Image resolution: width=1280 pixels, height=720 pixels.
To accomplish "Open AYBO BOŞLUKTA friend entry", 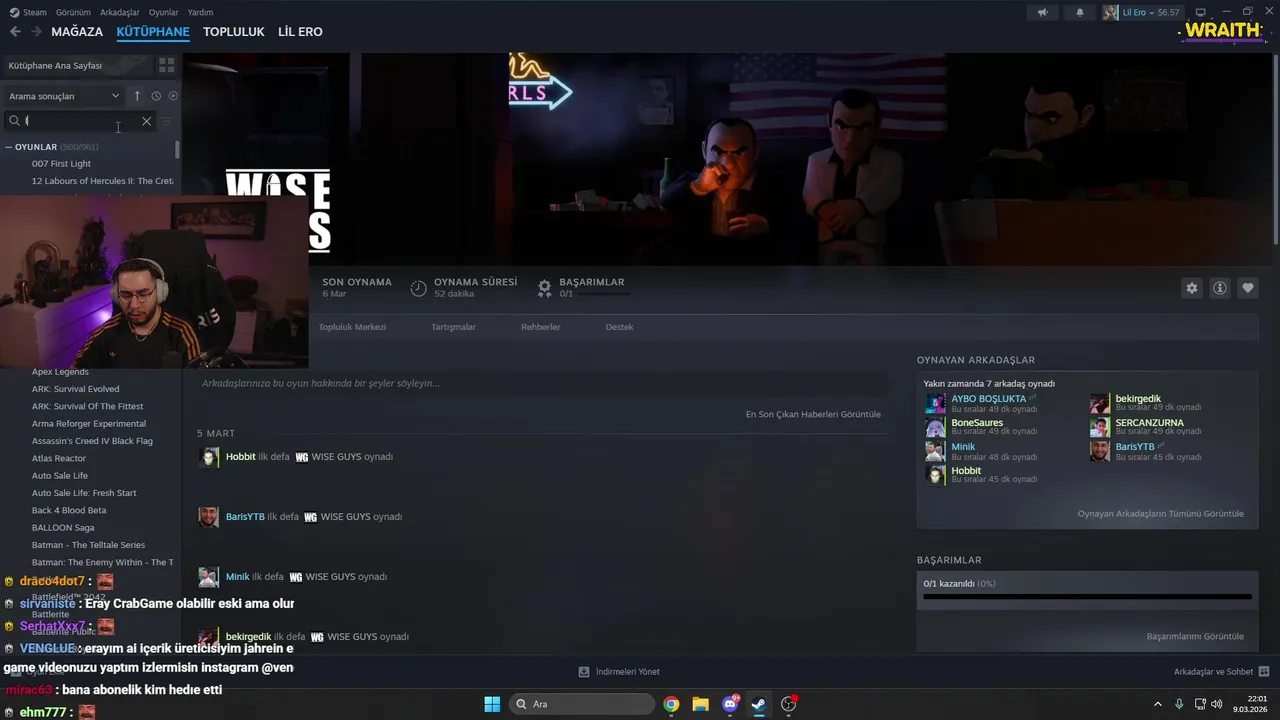I will pos(988,399).
